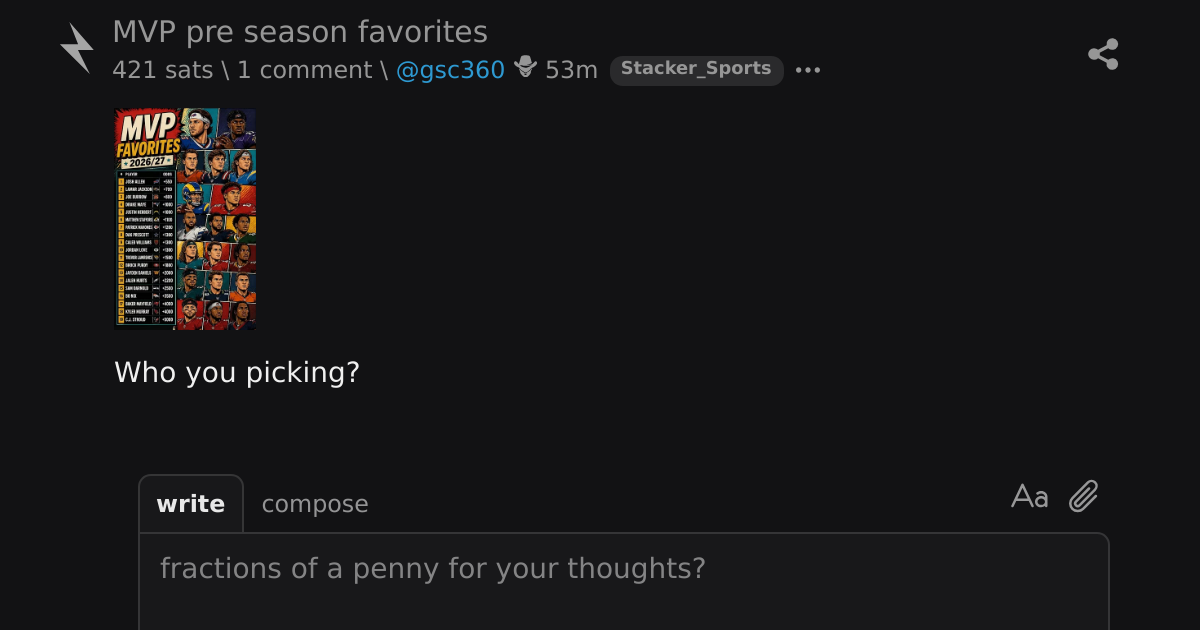This screenshot has height=630, width=1200.
Task: Click the Who you picking? post text
Action: click(x=237, y=373)
